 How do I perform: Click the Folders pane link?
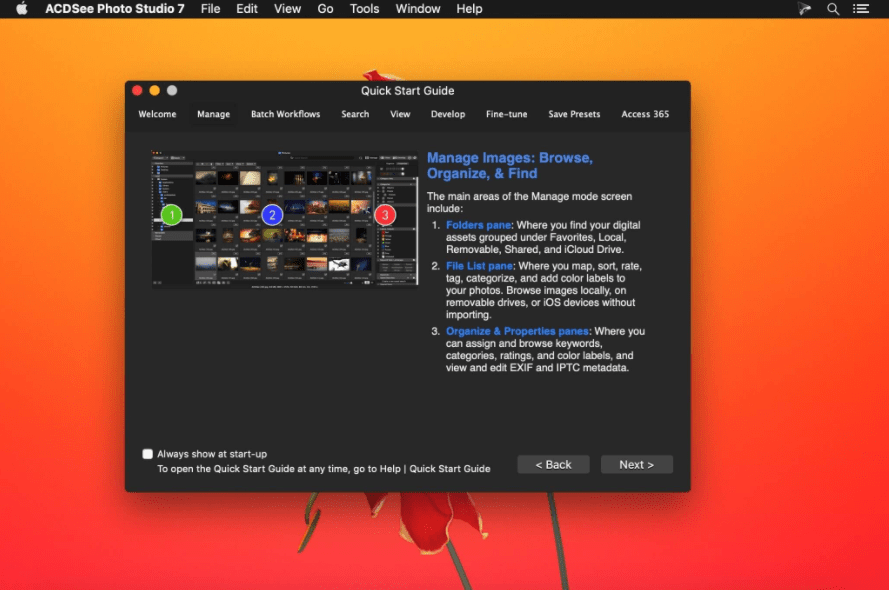(x=479, y=225)
